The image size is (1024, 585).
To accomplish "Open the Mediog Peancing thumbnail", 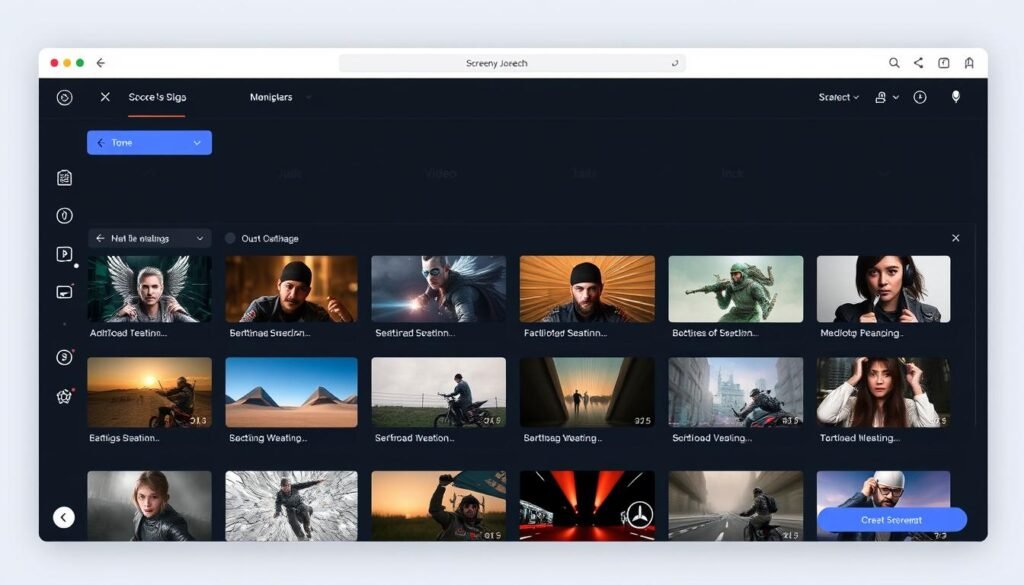I will pos(884,290).
